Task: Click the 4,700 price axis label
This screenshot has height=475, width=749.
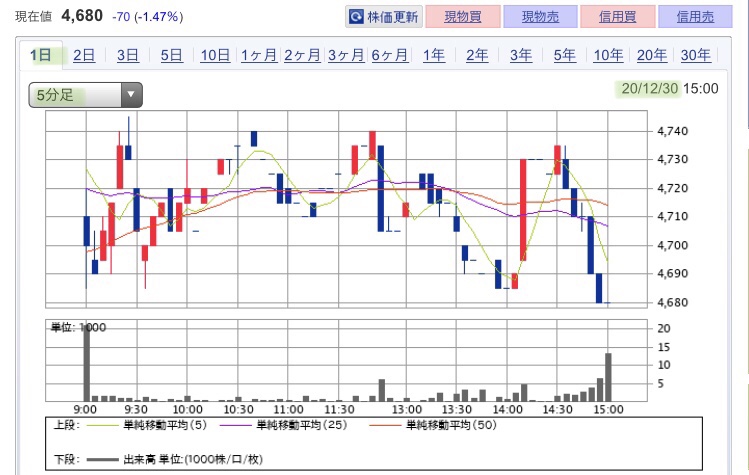Action: 673,245
